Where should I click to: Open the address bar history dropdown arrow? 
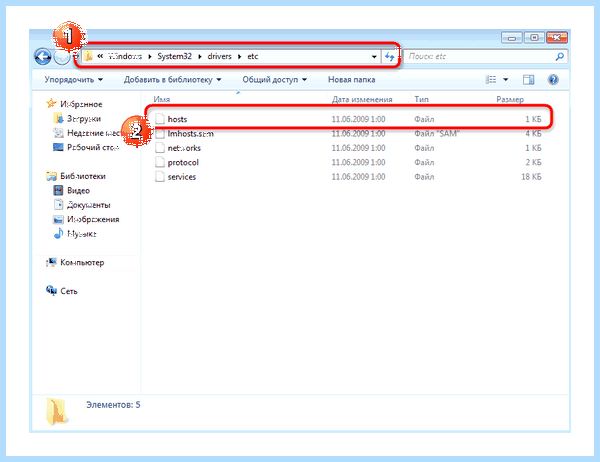coord(374,57)
